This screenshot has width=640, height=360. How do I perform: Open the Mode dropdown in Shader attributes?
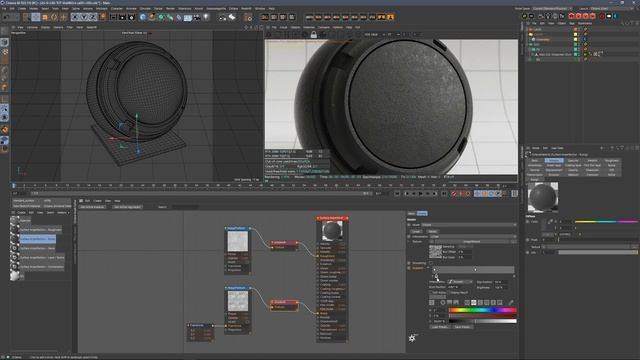[x=469, y=225]
